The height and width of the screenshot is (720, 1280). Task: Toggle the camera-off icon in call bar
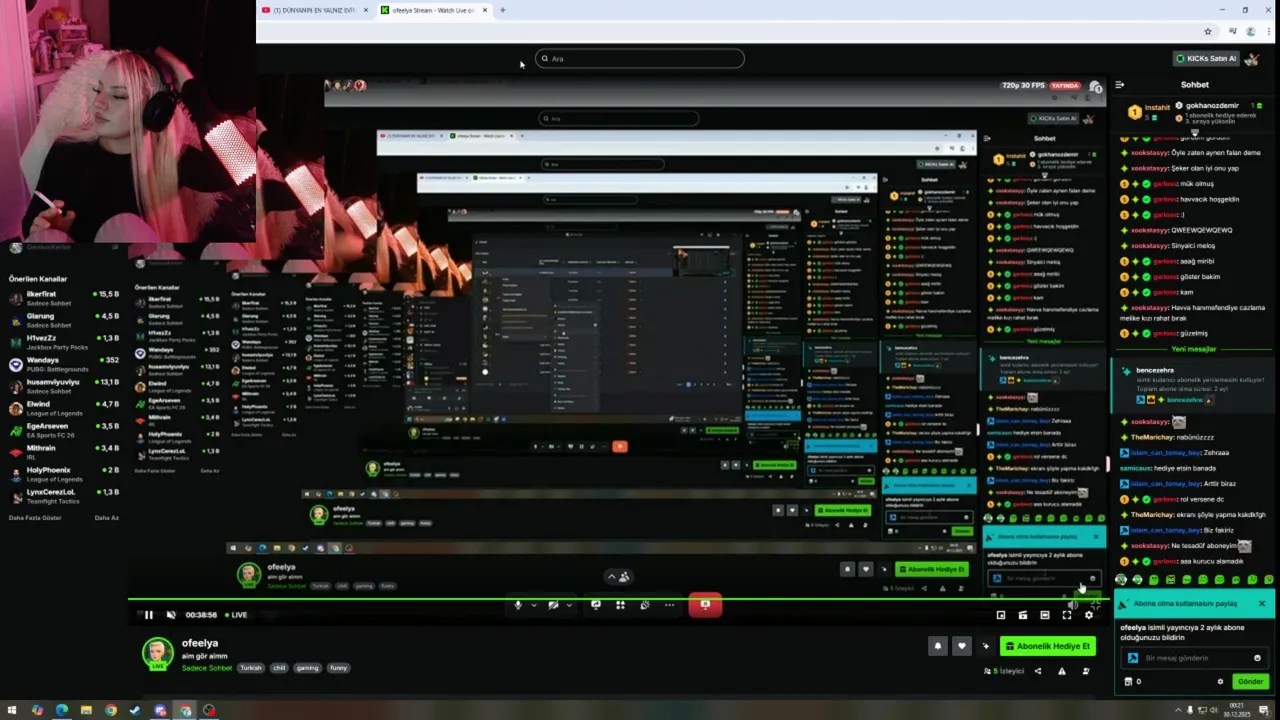click(553, 605)
